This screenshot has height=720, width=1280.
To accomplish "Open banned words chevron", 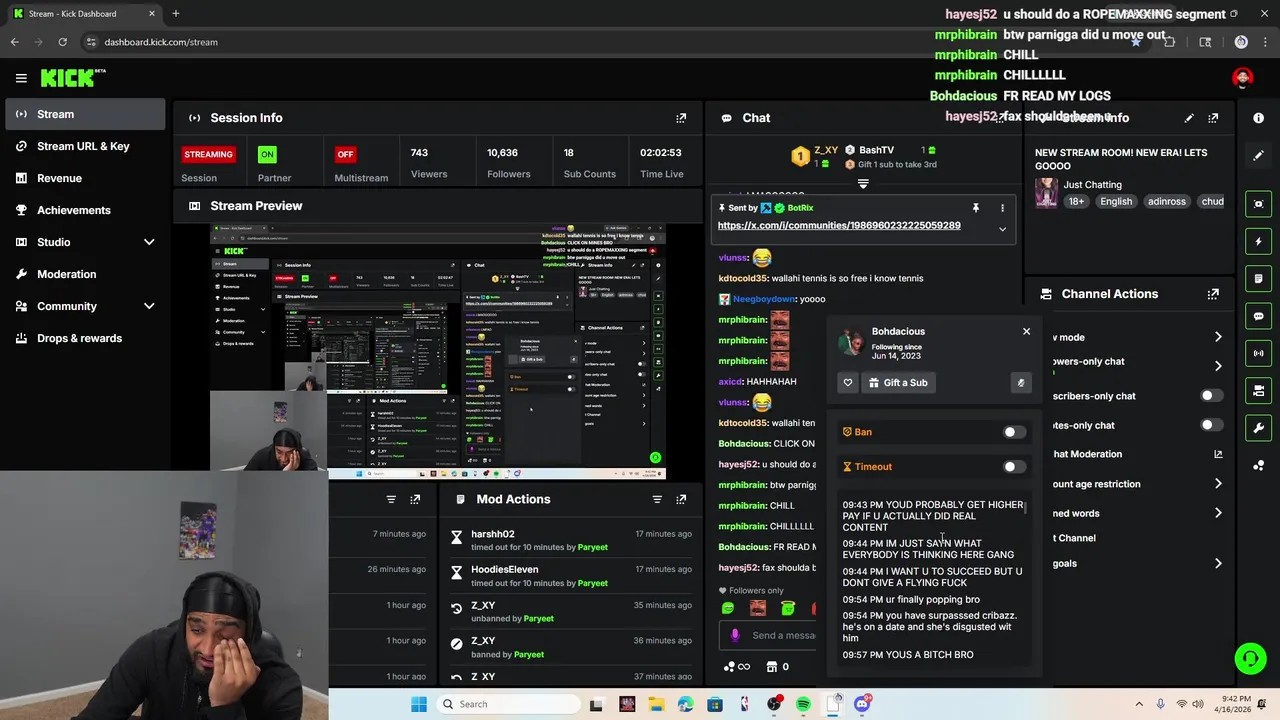I will point(1218,513).
